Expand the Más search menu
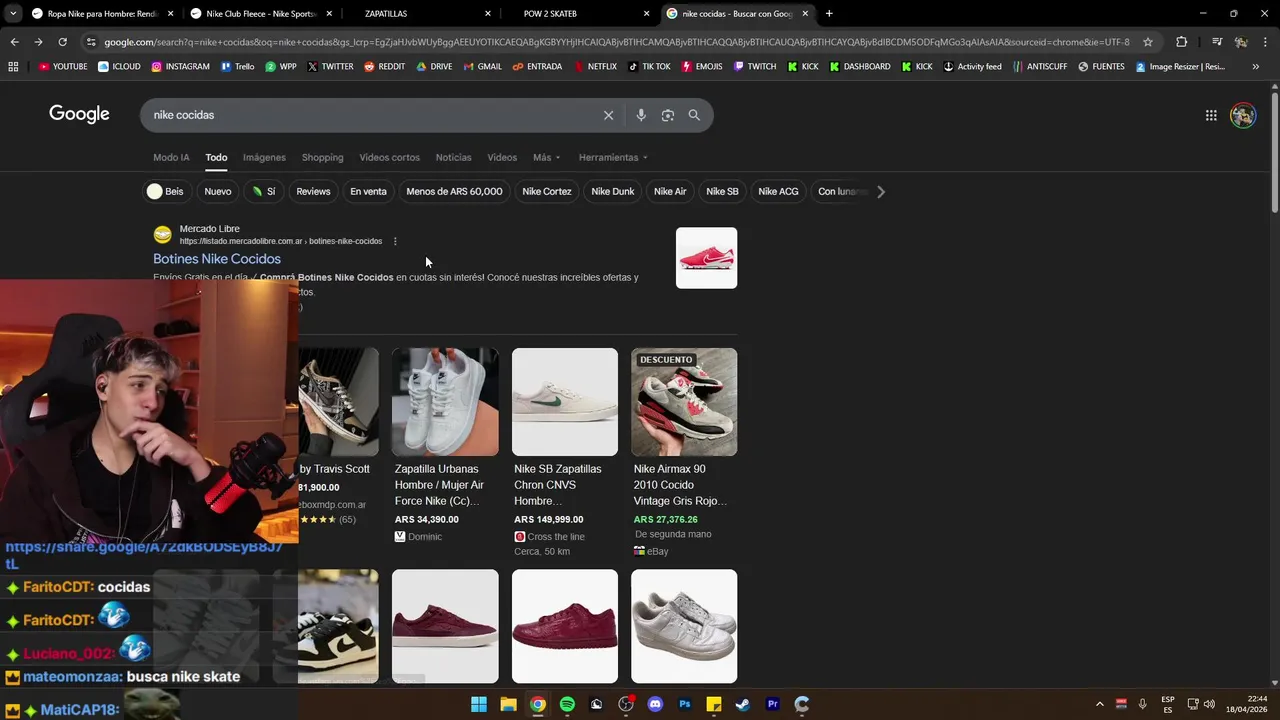1280x720 pixels. [546, 157]
